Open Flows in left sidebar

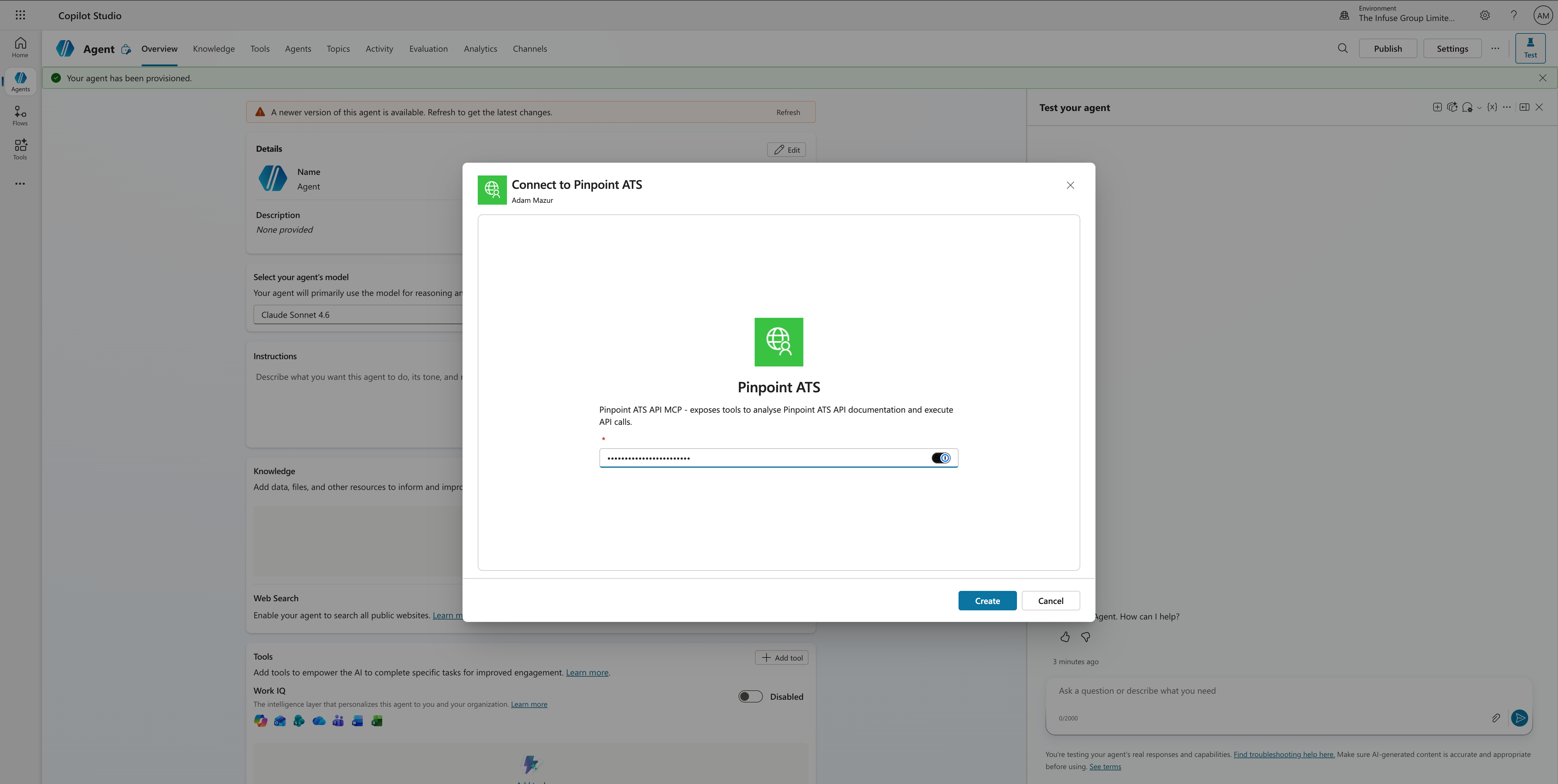pyautogui.click(x=20, y=116)
